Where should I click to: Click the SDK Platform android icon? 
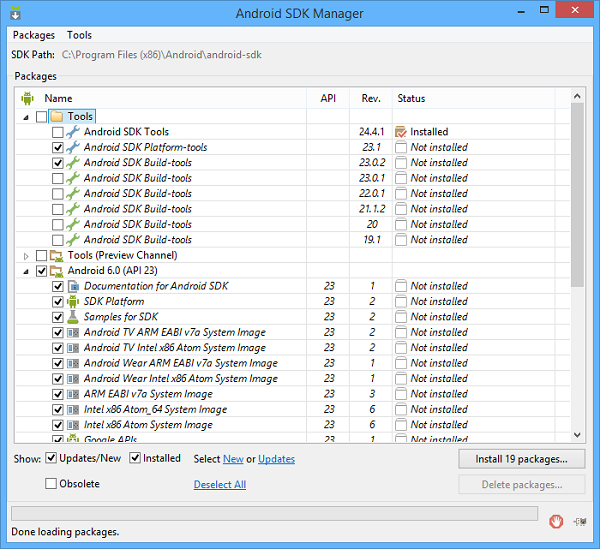click(x=72, y=301)
